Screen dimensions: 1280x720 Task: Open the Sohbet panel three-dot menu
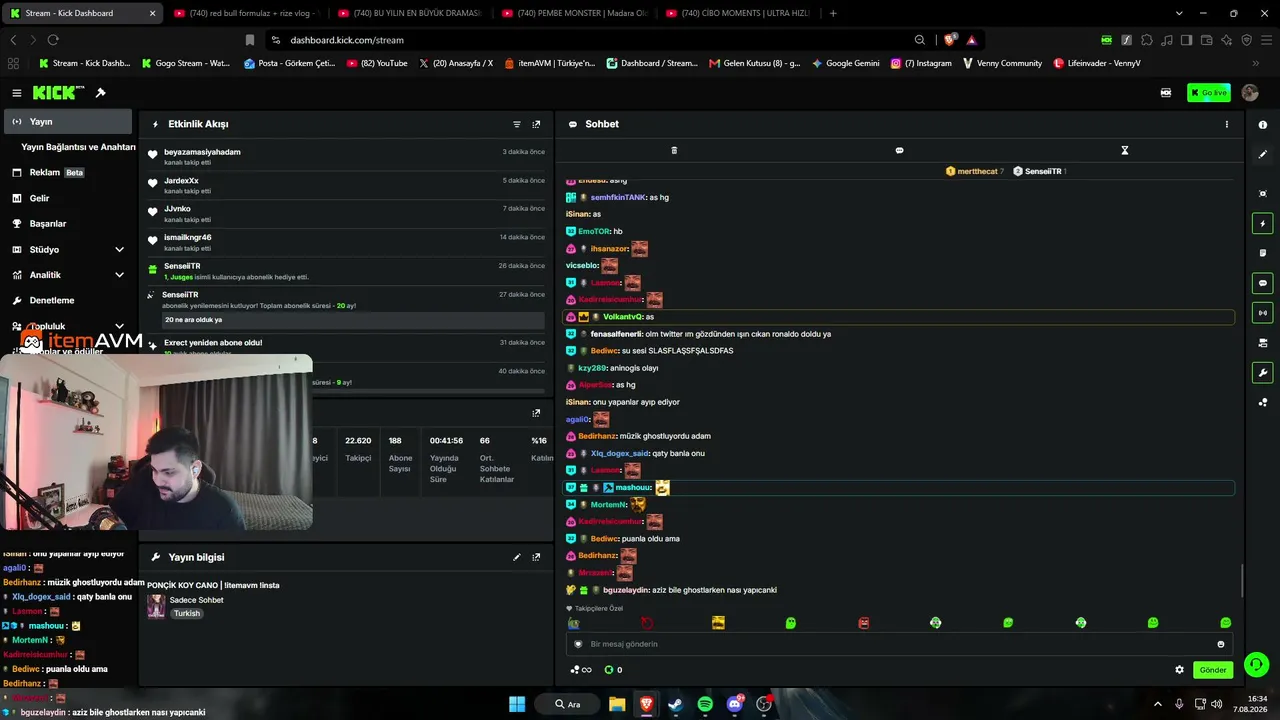[x=1227, y=124]
